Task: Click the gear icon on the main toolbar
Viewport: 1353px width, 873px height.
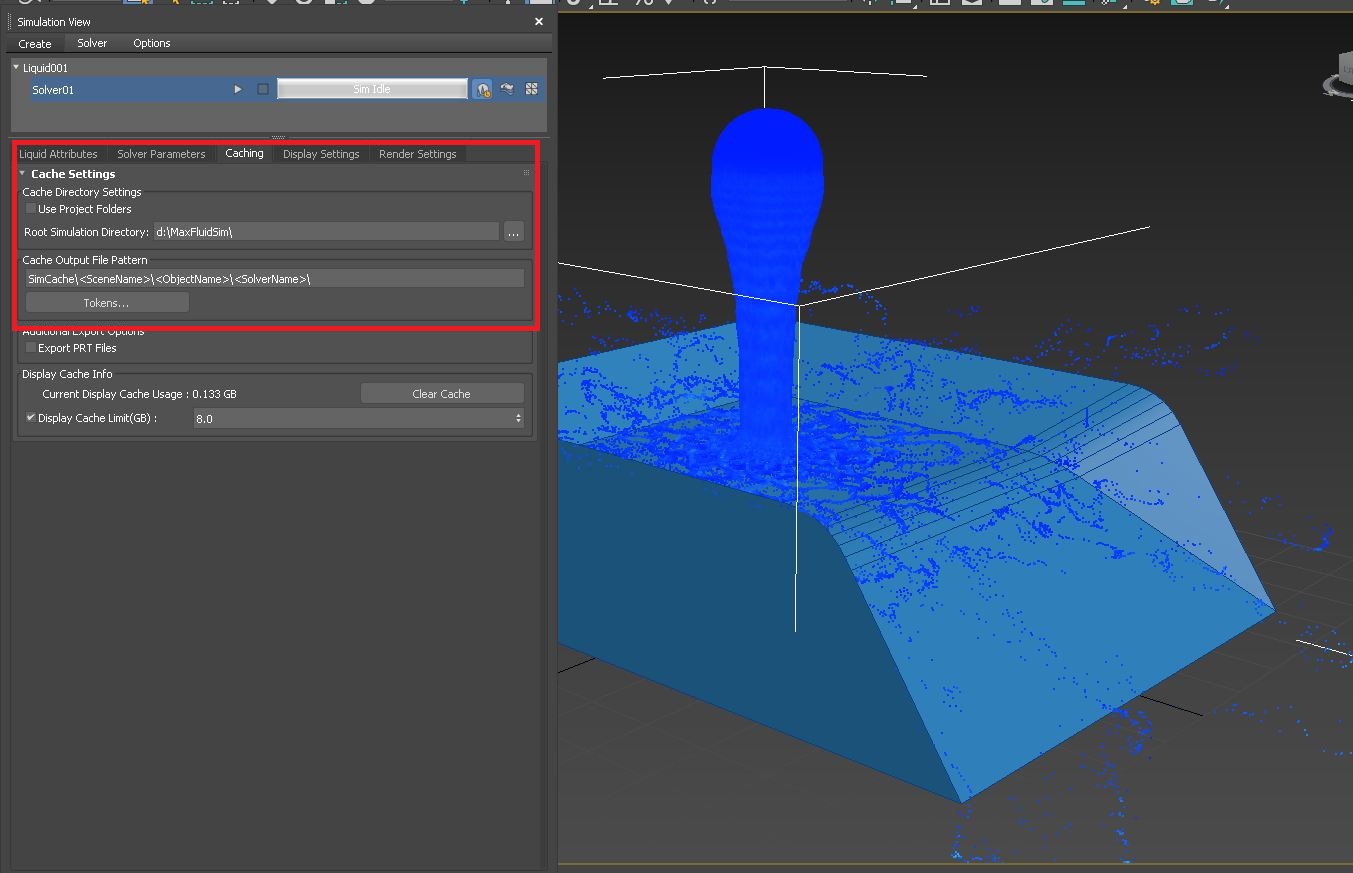Action: pyautogui.click(x=1152, y=4)
